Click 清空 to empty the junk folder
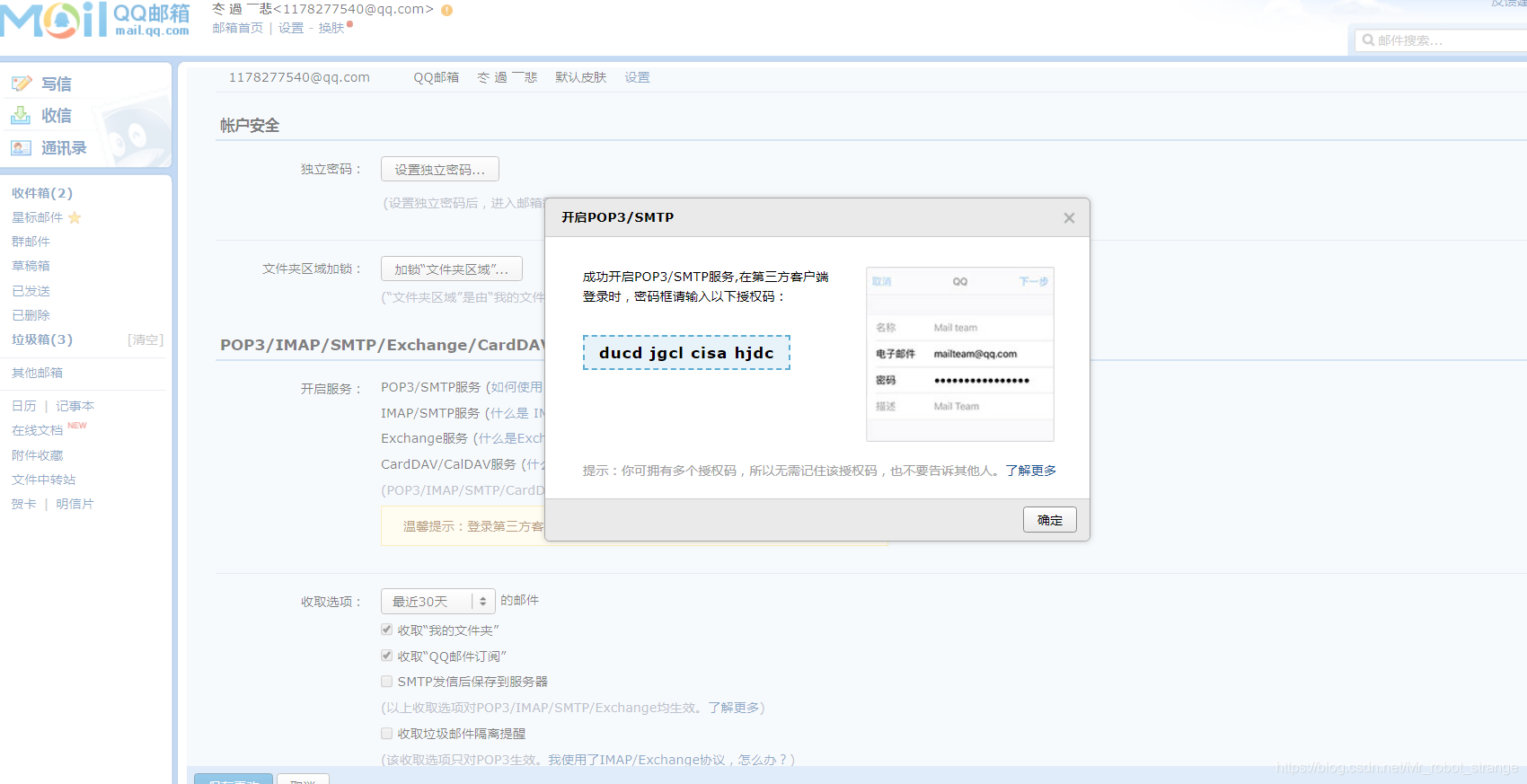Image resolution: width=1527 pixels, height=784 pixels. click(x=146, y=339)
